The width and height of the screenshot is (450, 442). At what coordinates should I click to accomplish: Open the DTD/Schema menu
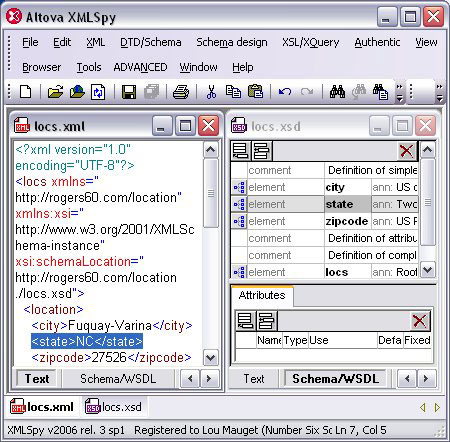(x=151, y=42)
